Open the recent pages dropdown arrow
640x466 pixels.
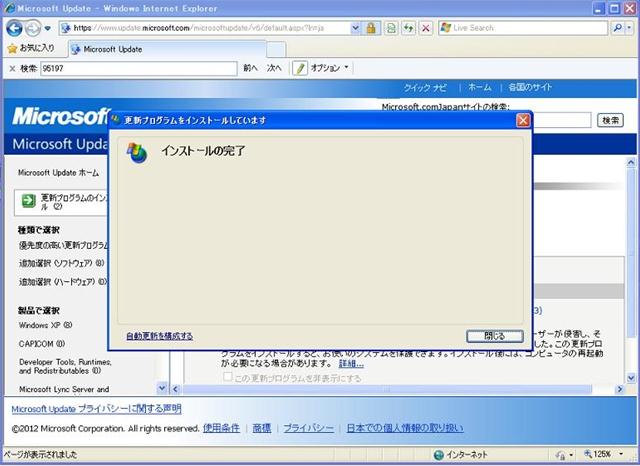48,29
